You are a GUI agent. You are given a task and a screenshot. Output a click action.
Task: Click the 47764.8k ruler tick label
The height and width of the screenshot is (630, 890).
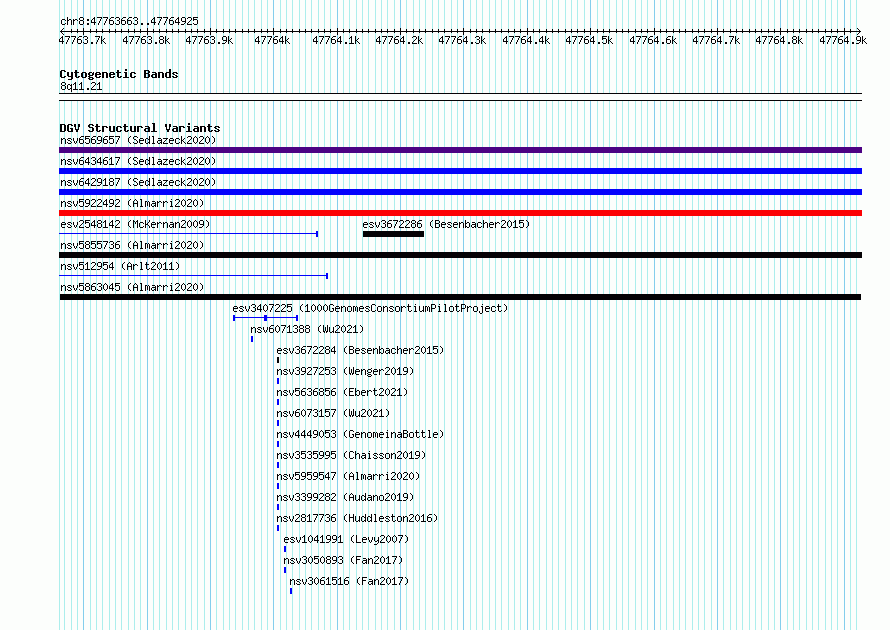coord(779,40)
